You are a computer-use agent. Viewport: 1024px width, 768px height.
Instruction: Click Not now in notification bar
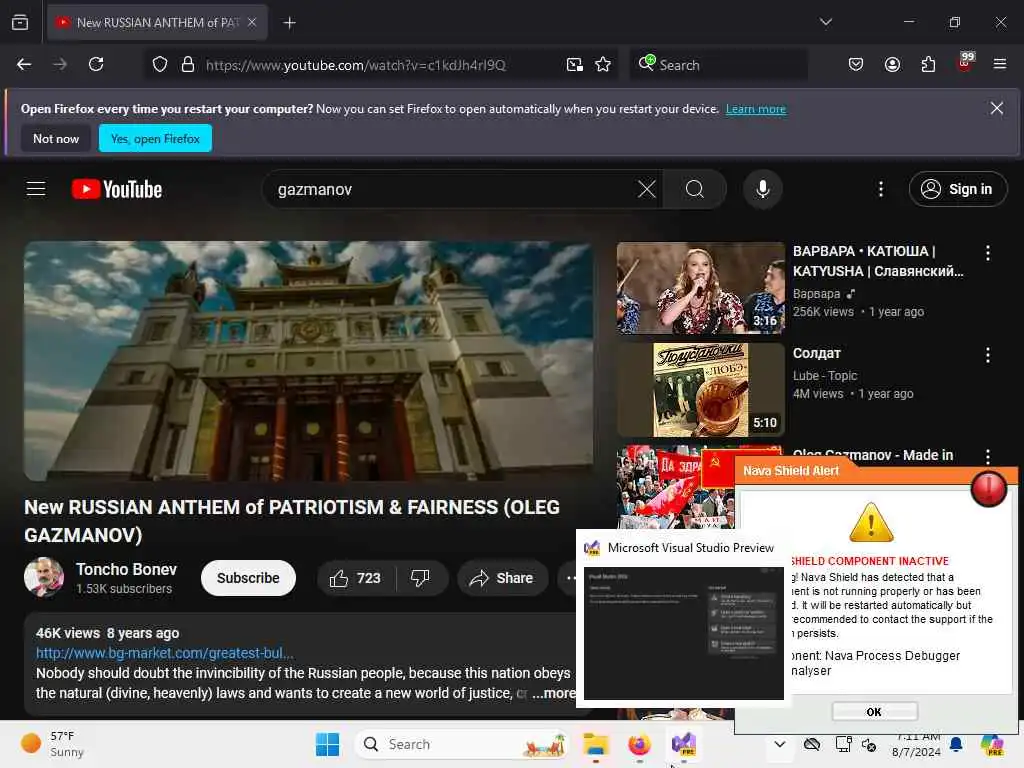pos(56,138)
